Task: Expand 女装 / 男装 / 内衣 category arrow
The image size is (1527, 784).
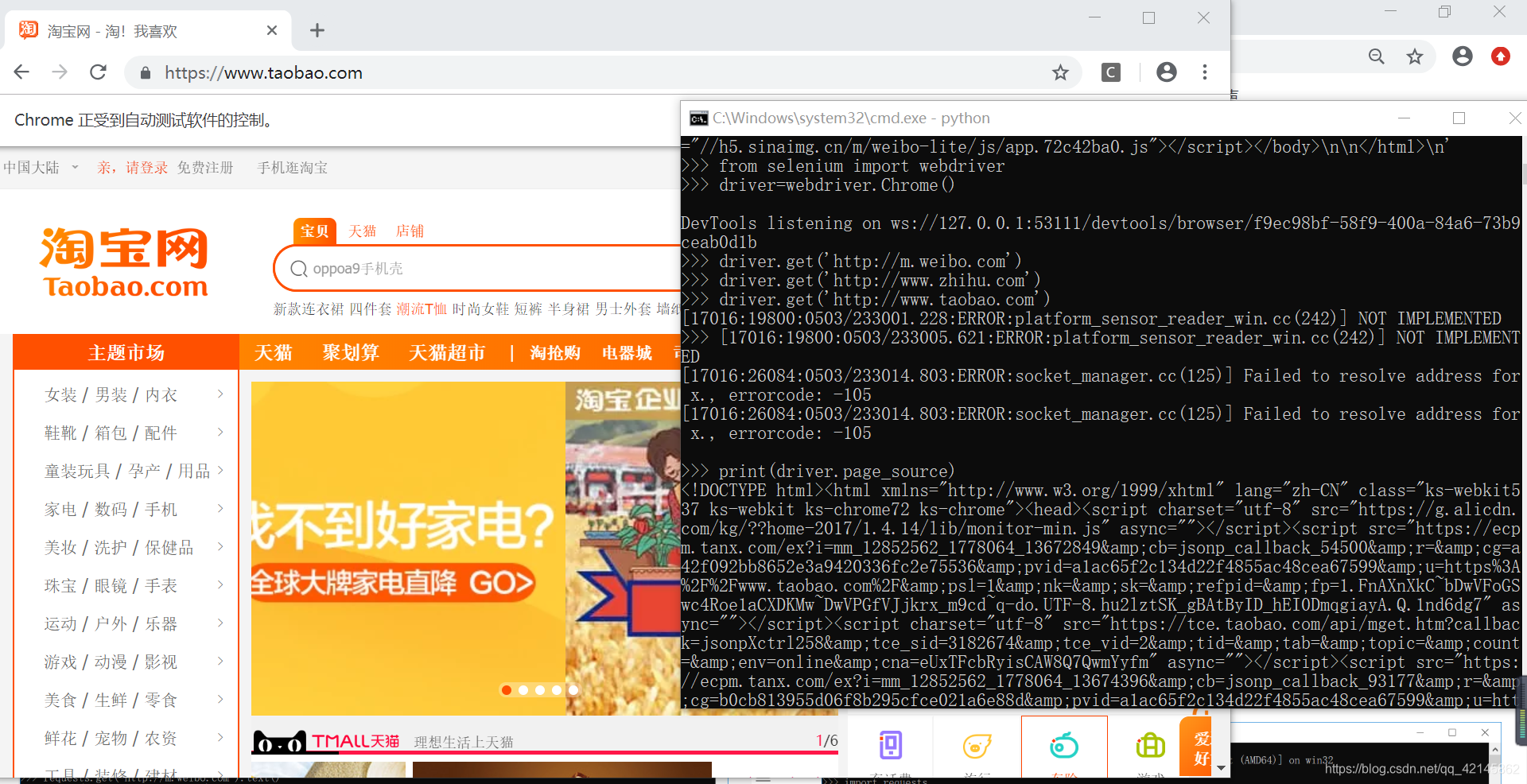Action: click(x=220, y=394)
